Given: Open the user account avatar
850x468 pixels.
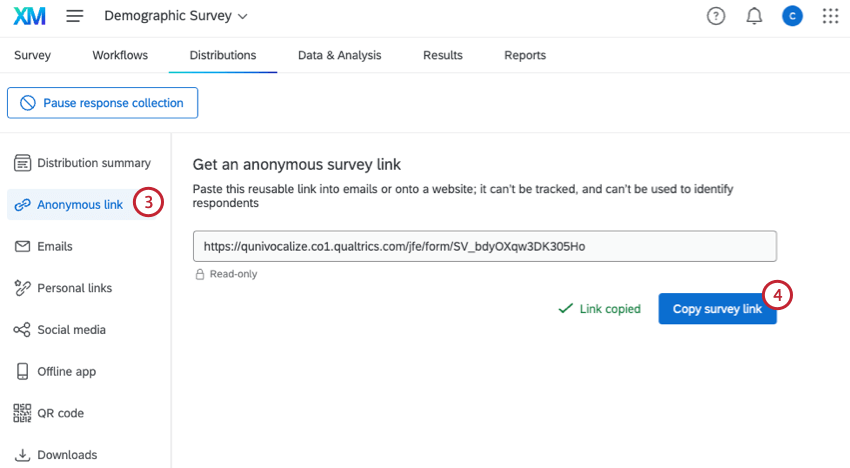Looking at the screenshot, I should [x=792, y=17].
